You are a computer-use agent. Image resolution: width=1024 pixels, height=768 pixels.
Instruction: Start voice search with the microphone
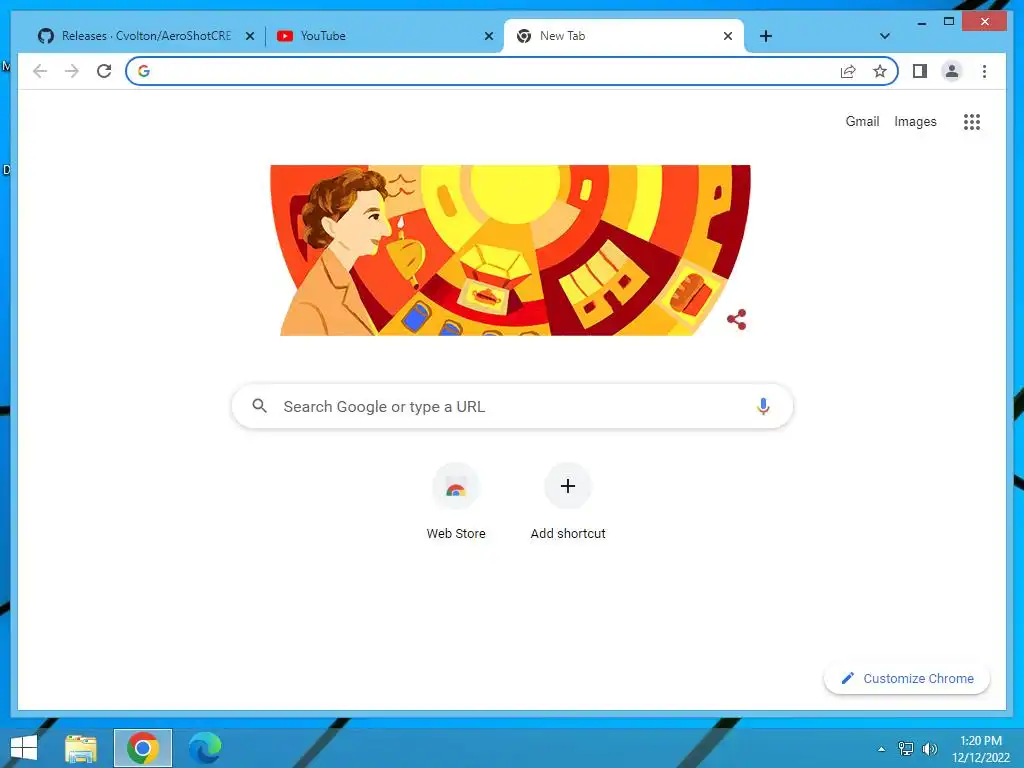(763, 406)
